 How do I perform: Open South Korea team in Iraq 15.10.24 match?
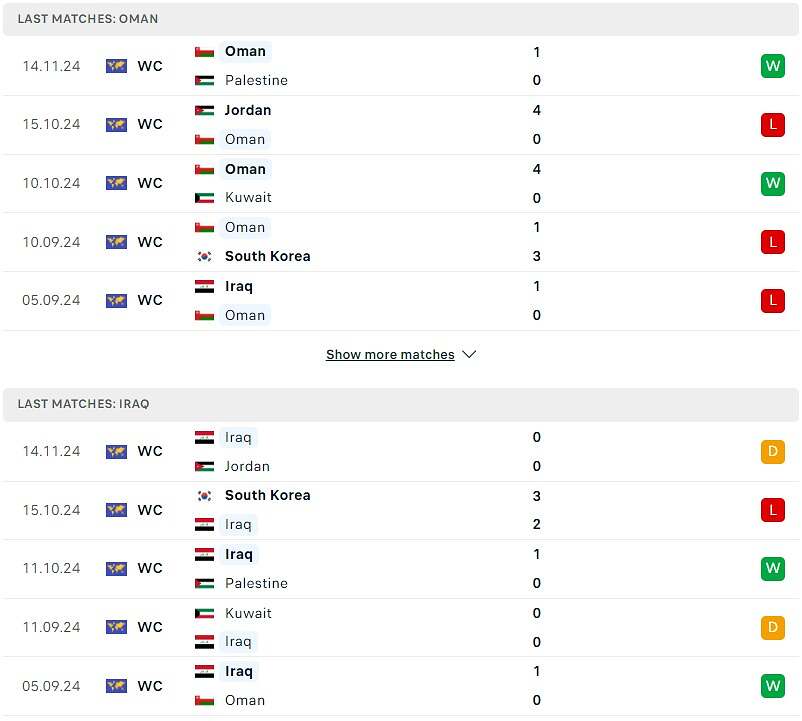pyautogui.click(x=268, y=495)
